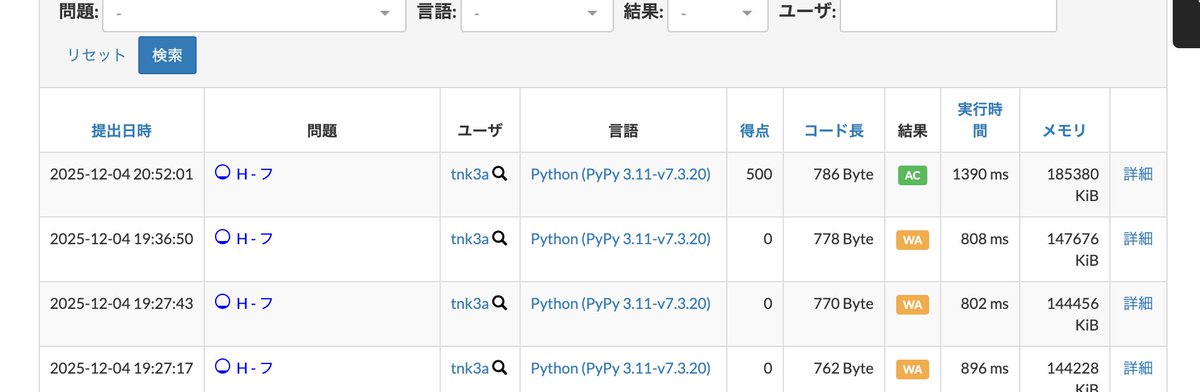Open user tnk3a in 19:27:43 row
This screenshot has height=392, width=1200.
click(x=470, y=303)
